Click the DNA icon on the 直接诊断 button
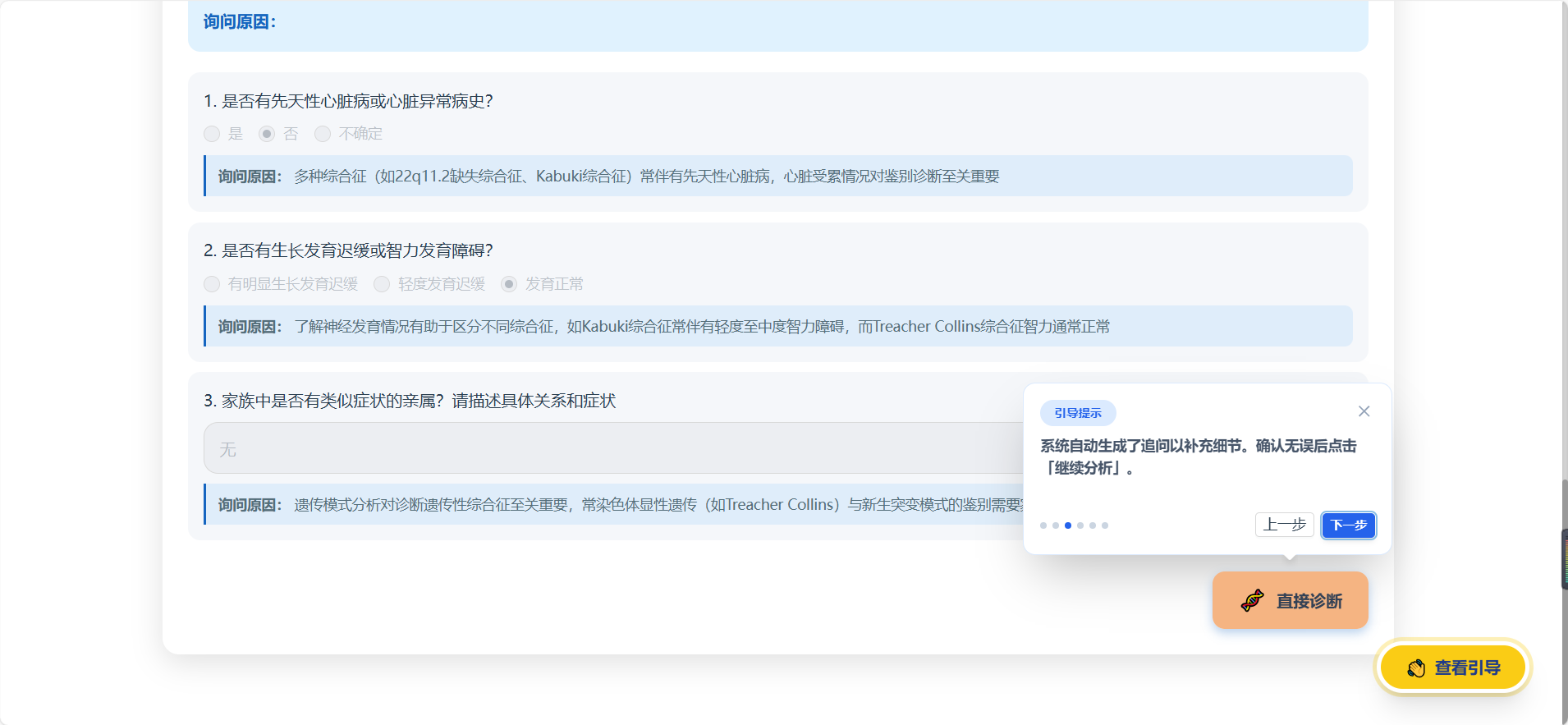 pos(1252,601)
